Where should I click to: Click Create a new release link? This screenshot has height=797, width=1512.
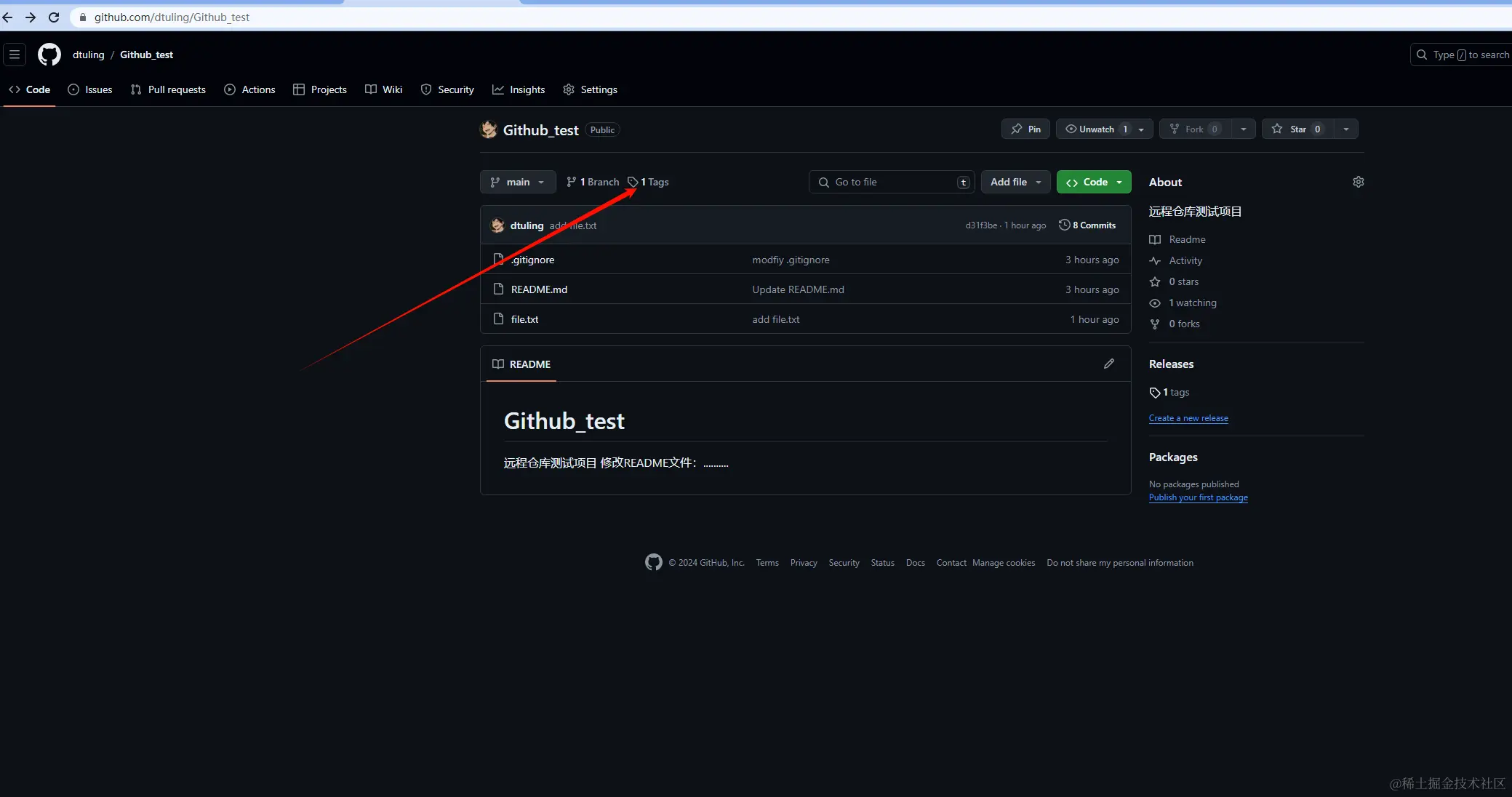1188,418
